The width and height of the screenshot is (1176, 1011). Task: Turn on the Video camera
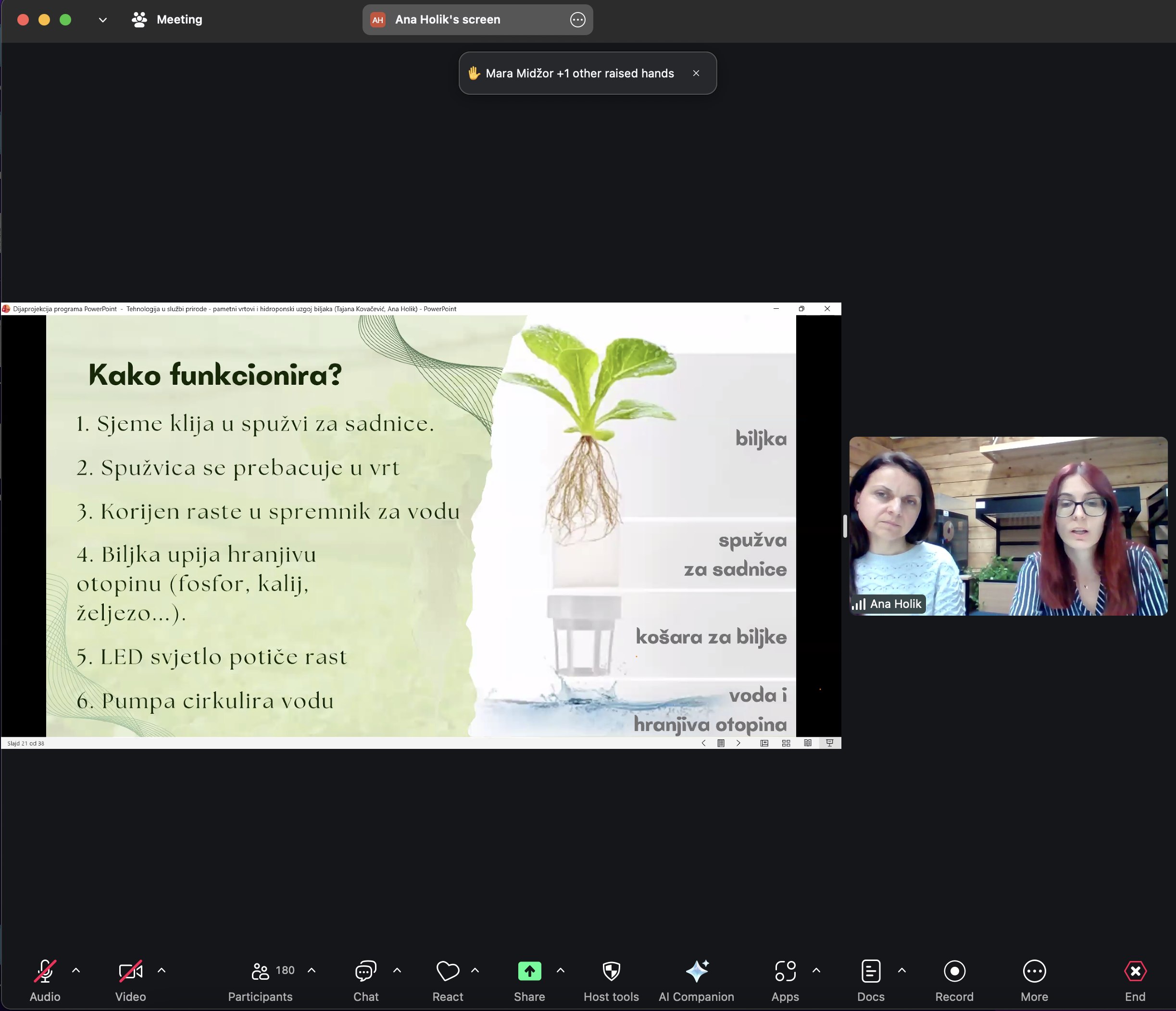tap(130, 980)
